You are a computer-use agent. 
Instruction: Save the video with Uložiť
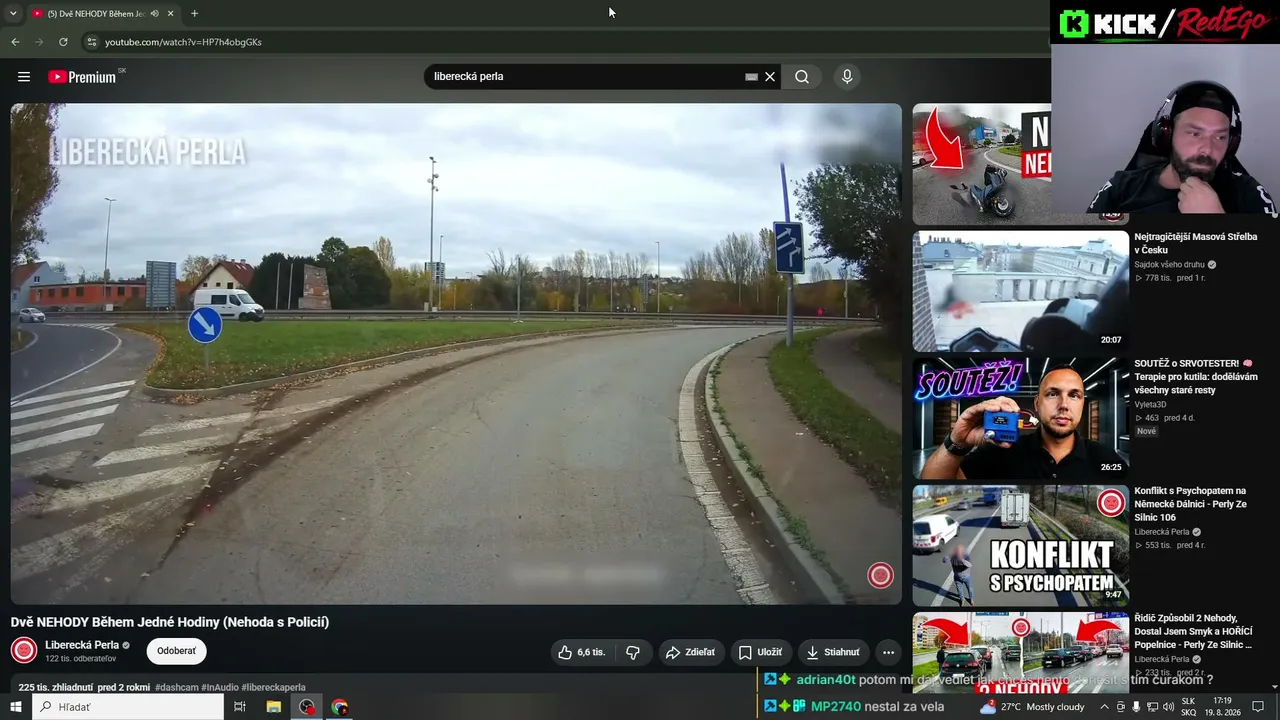click(x=760, y=652)
